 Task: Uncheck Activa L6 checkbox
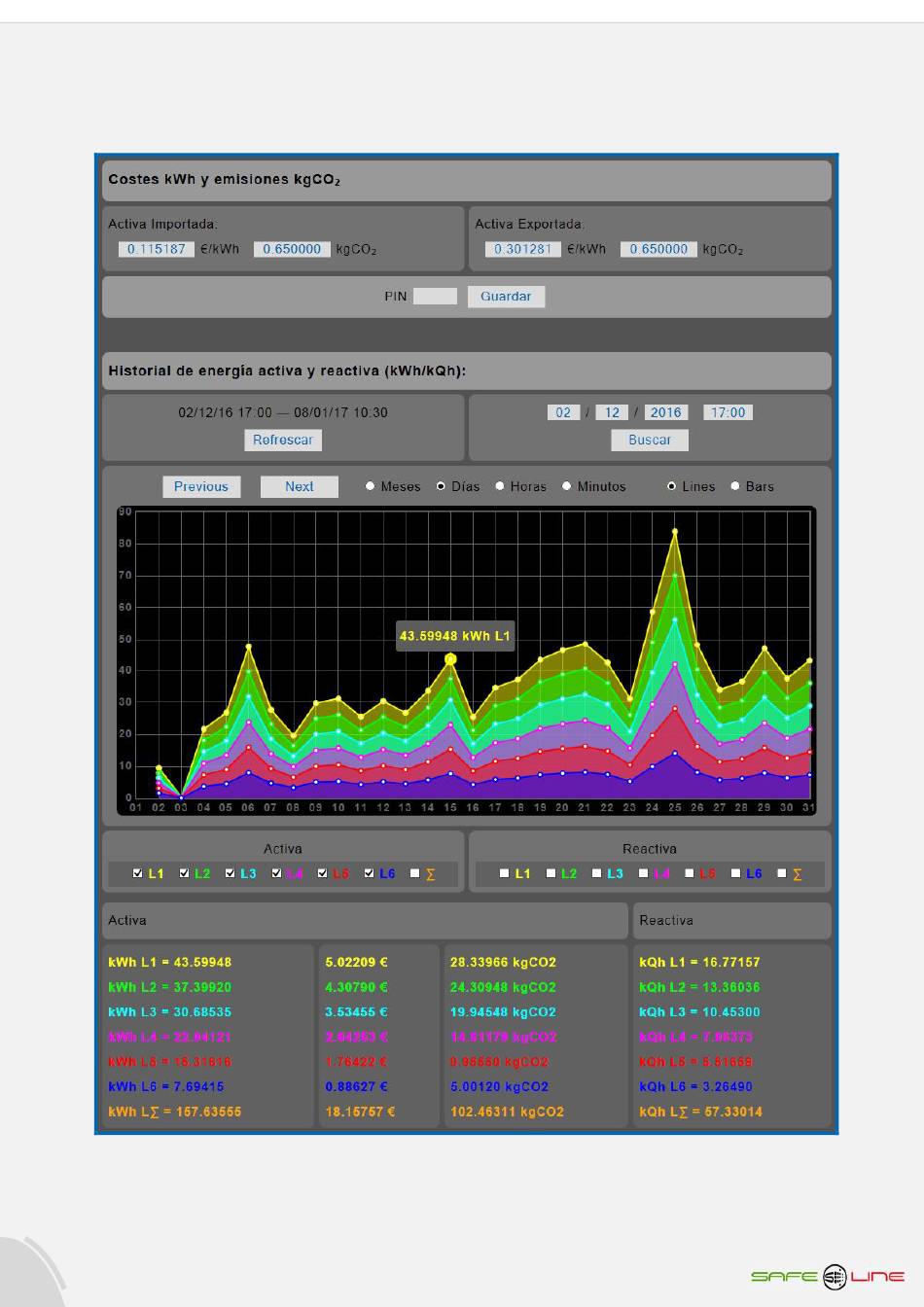tap(370, 873)
